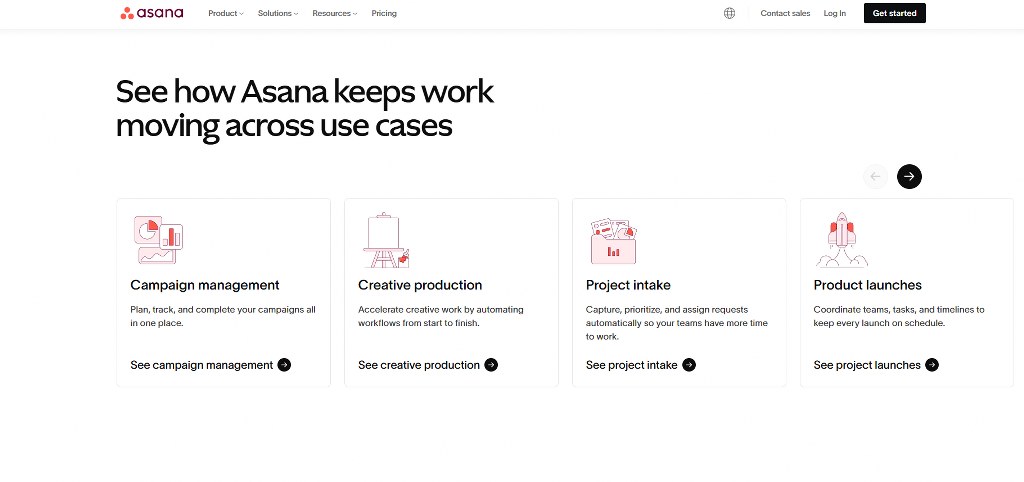Click the next carousel arrow button

point(909,176)
